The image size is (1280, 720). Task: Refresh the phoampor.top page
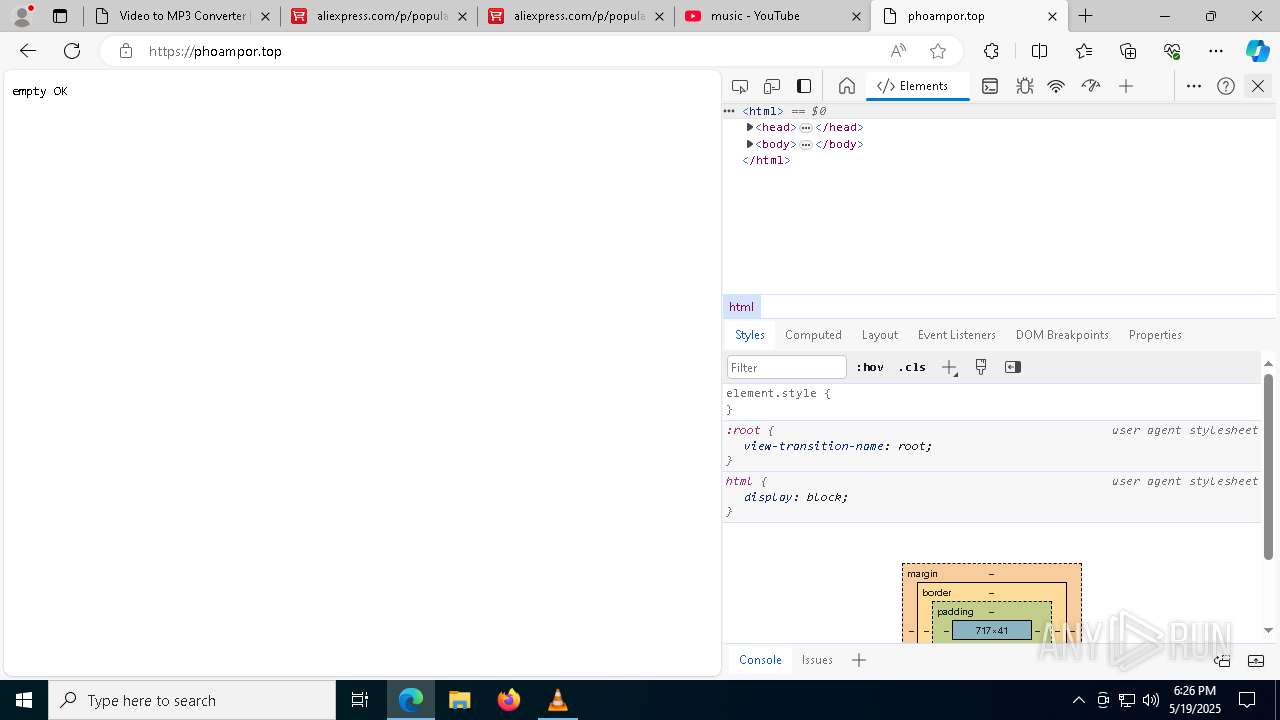(x=72, y=51)
